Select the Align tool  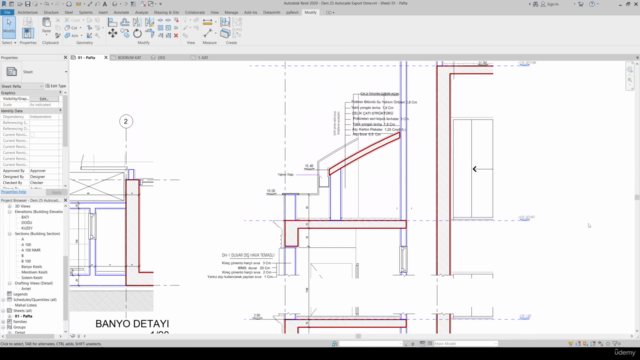(x=112, y=22)
